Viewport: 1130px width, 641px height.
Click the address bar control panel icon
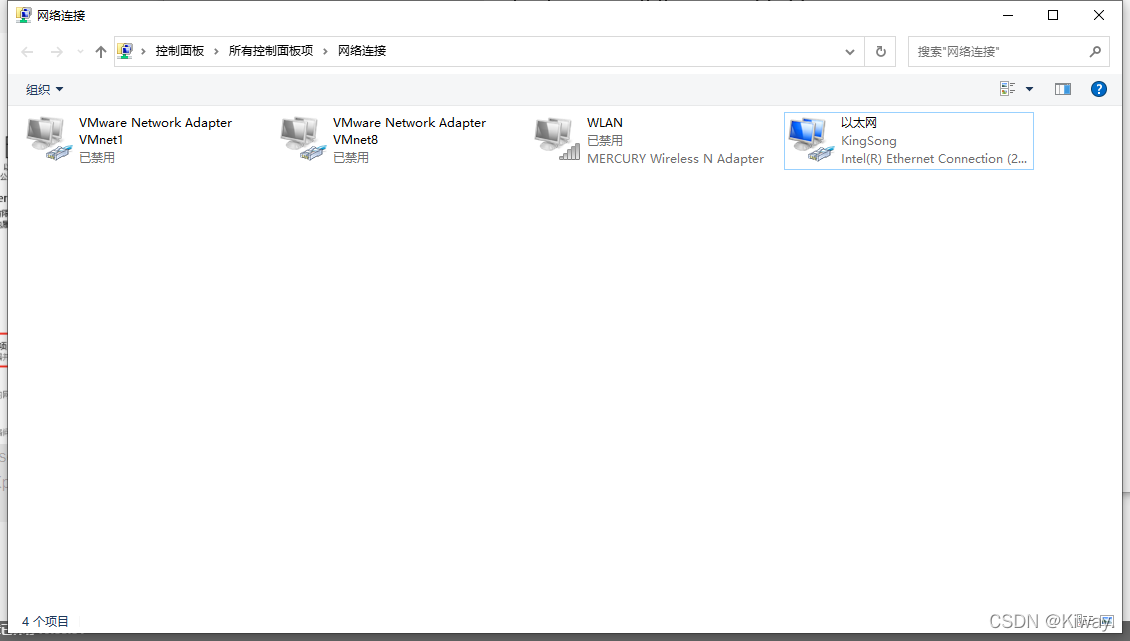[x=125, y=51]
